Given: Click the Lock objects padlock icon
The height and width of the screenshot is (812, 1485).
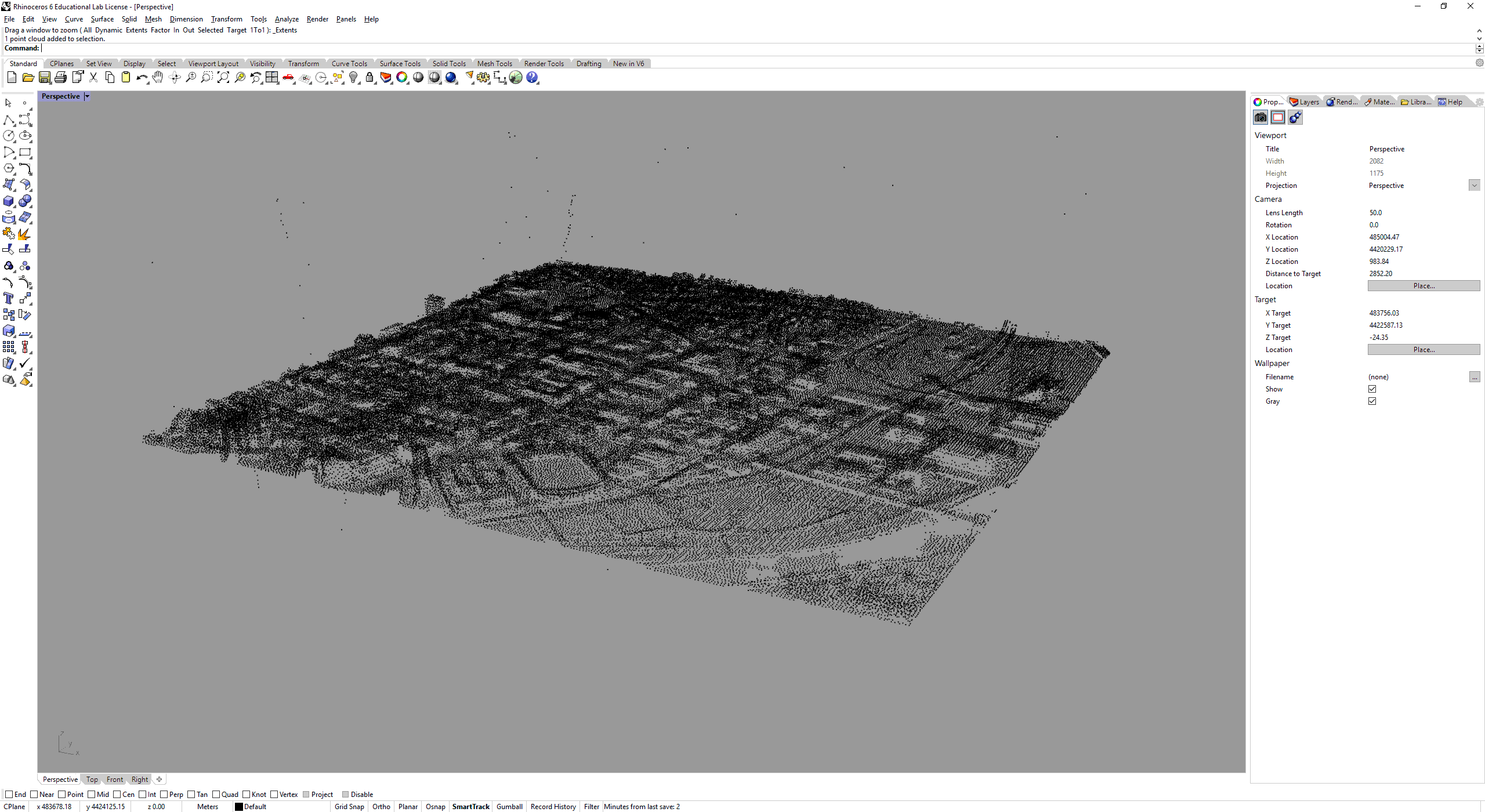Looking at the screenshot, I should coord(370,78).
